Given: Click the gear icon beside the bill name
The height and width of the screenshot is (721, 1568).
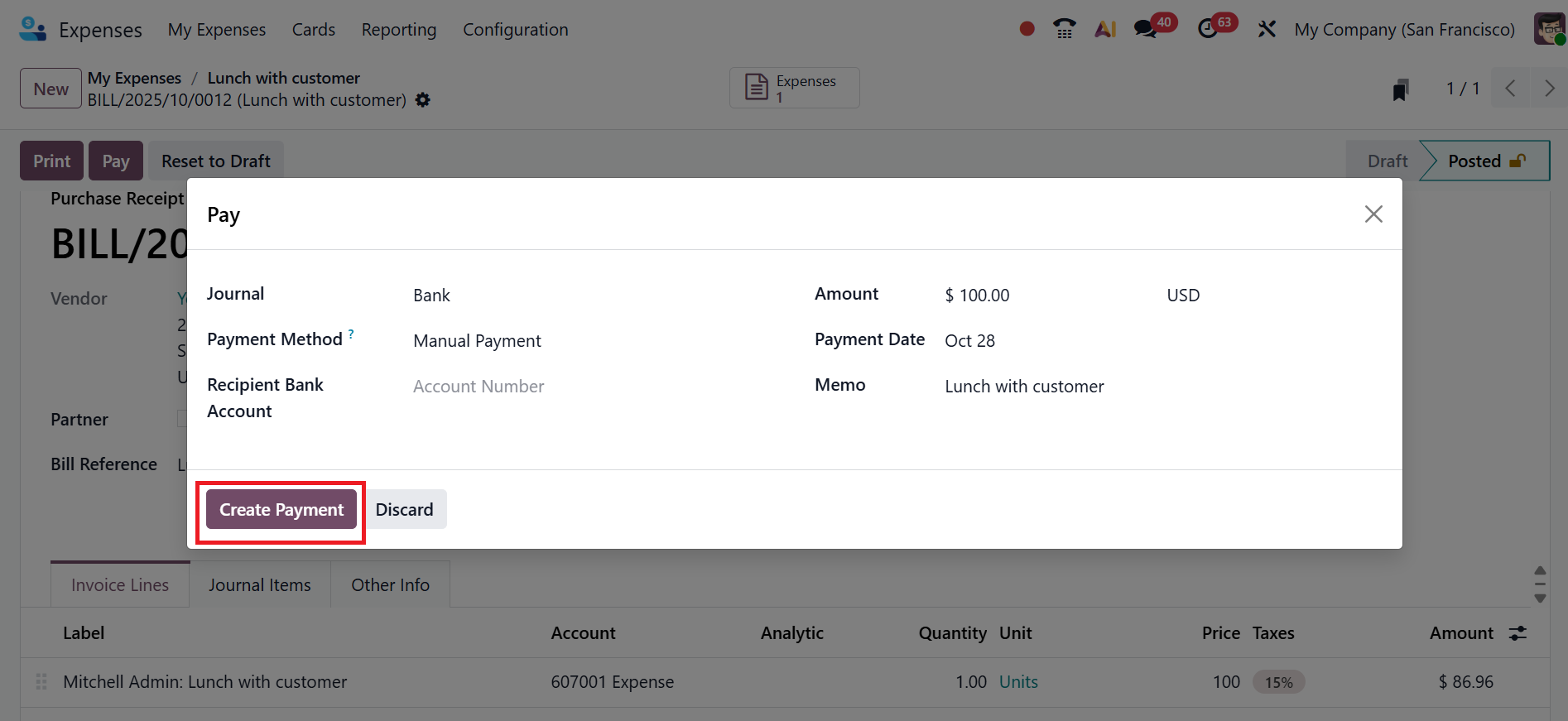Looking at the screenshot, I should tap(423, 100).
